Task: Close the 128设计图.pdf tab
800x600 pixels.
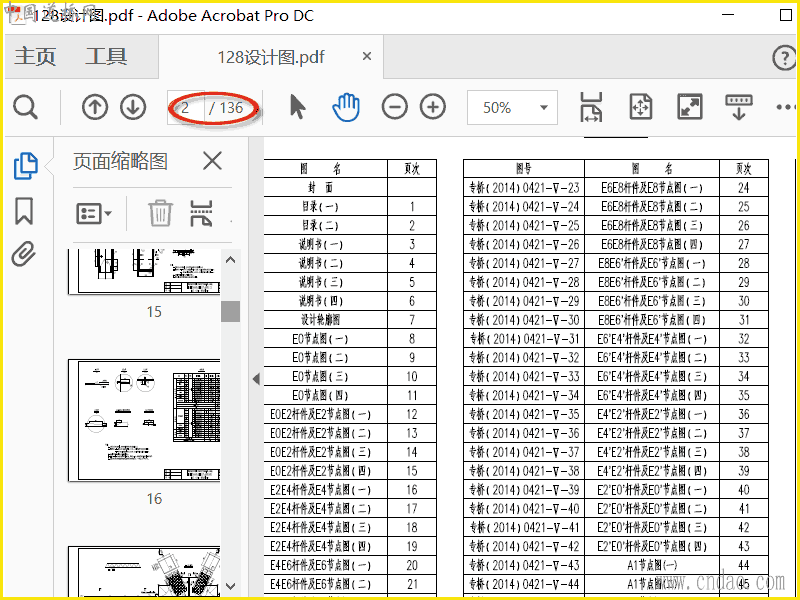Action: click(x=367, y=57)
